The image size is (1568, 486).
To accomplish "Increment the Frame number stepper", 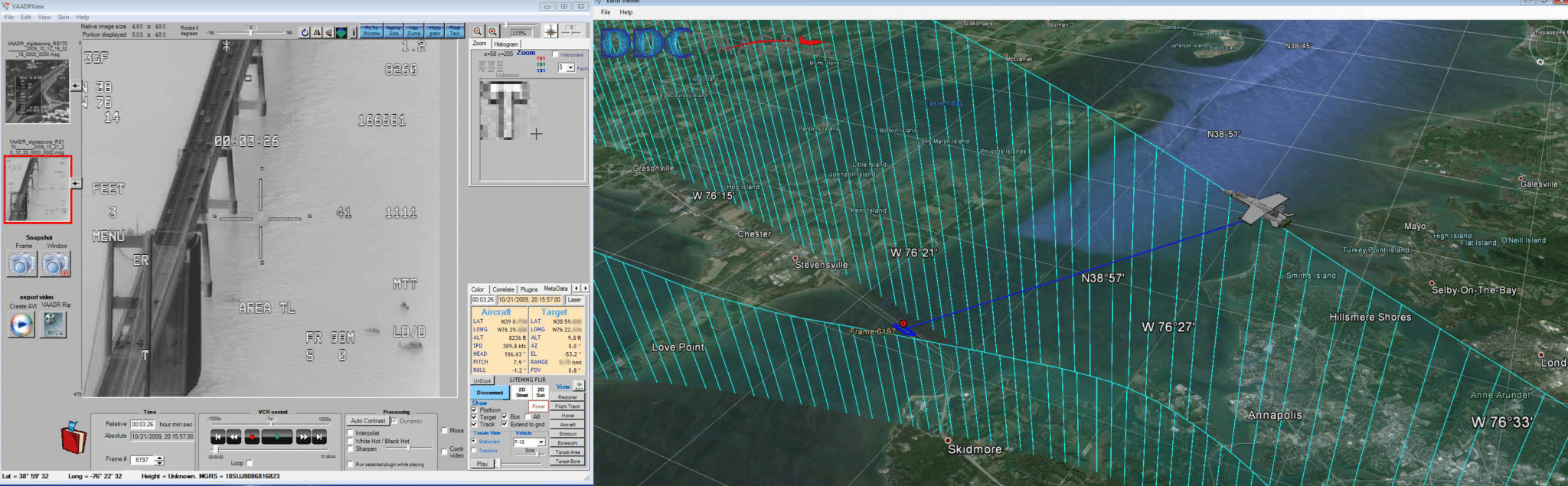I will [x=159, y=457].
